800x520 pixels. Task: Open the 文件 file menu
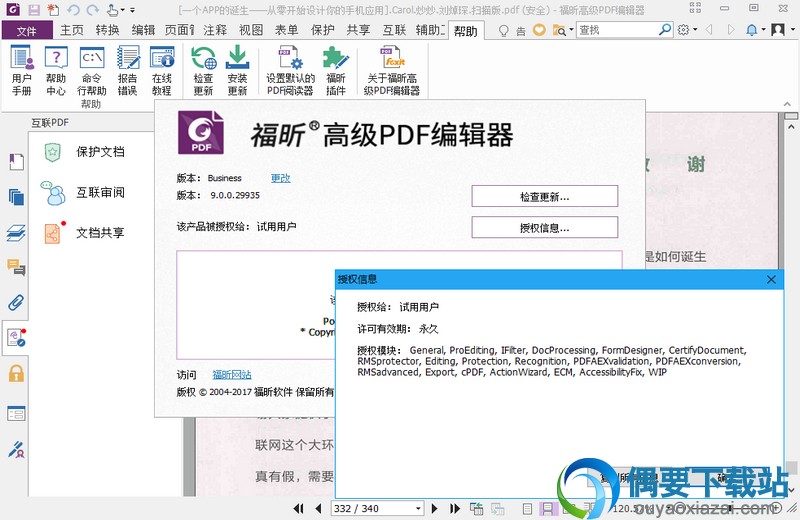pyautogui.click(x=27, y=31)
